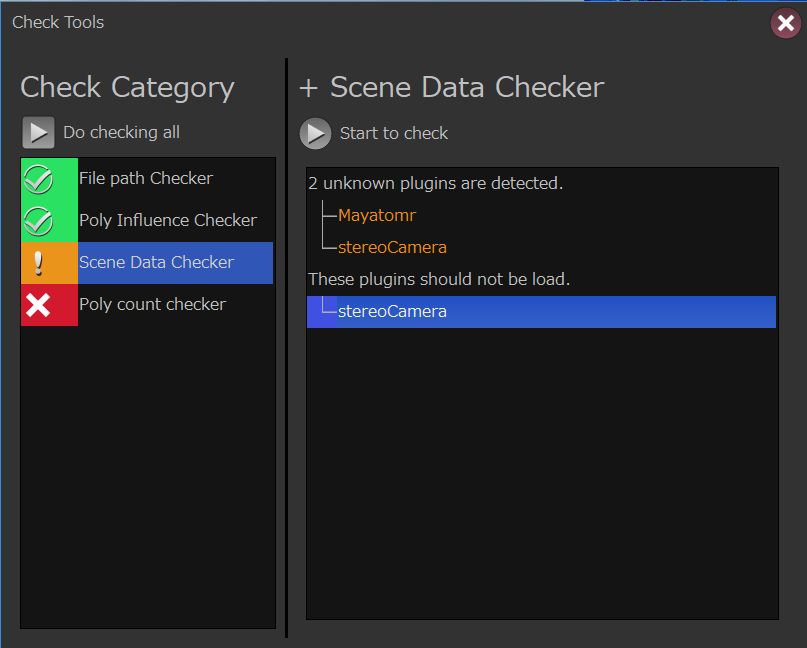
Task: Select the Mayatomr plugin entry
Action: point(376,215)
